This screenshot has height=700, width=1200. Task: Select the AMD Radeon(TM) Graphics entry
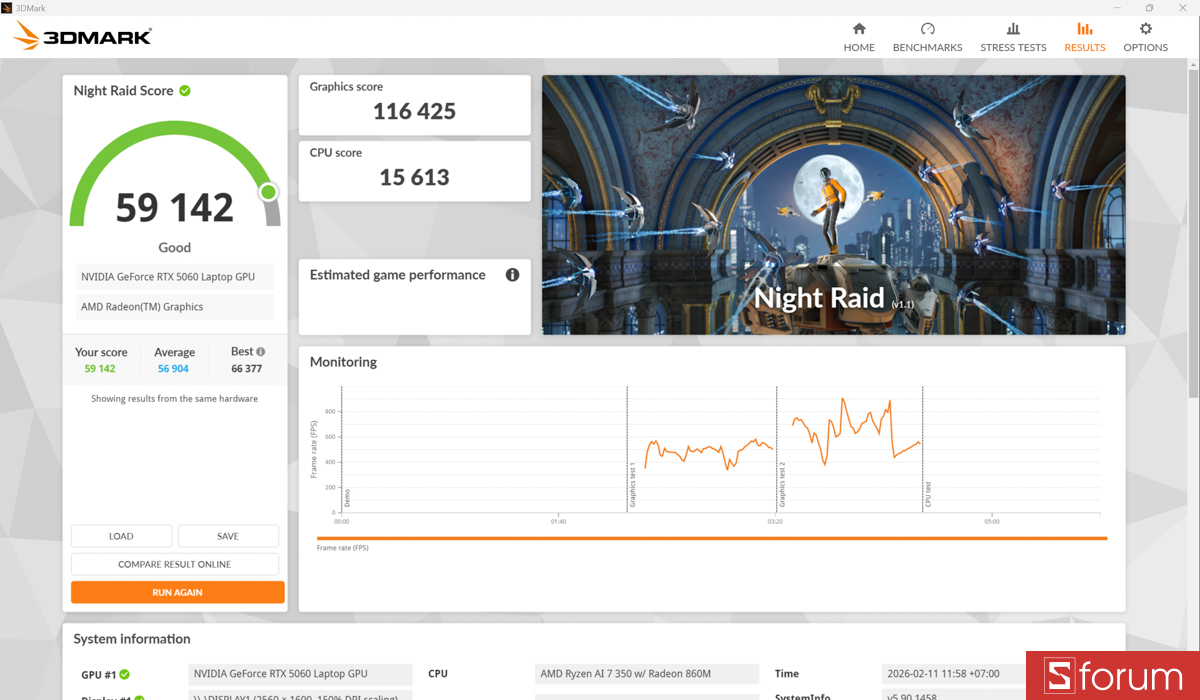click(x=174, y=306)
